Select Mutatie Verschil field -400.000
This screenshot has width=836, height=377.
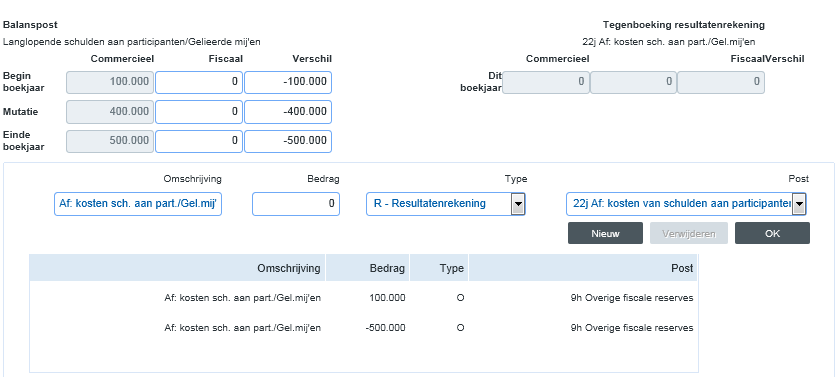pos(288,112)
